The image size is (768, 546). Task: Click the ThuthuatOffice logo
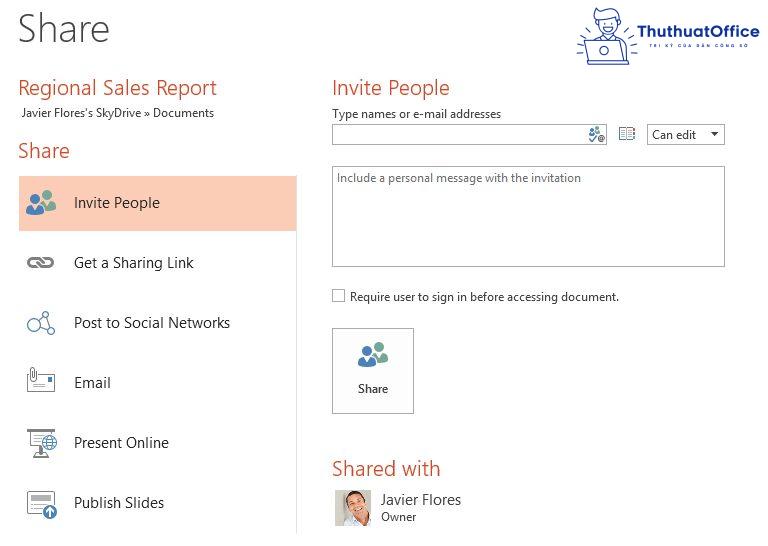coord(667,36)
